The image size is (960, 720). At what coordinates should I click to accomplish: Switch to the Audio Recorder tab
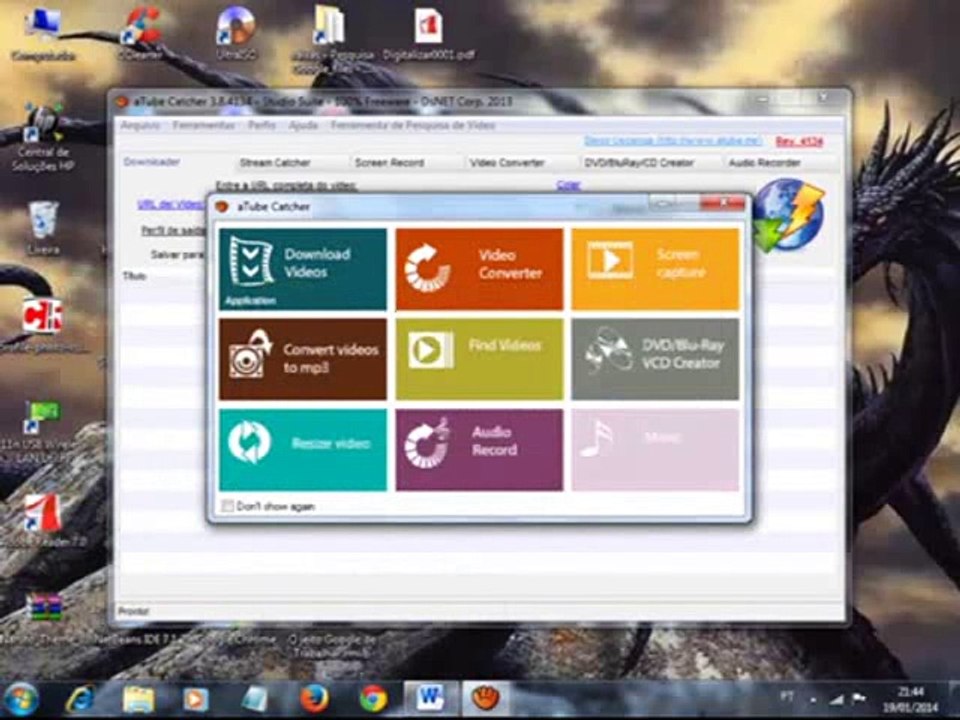(x=765, y=163)
